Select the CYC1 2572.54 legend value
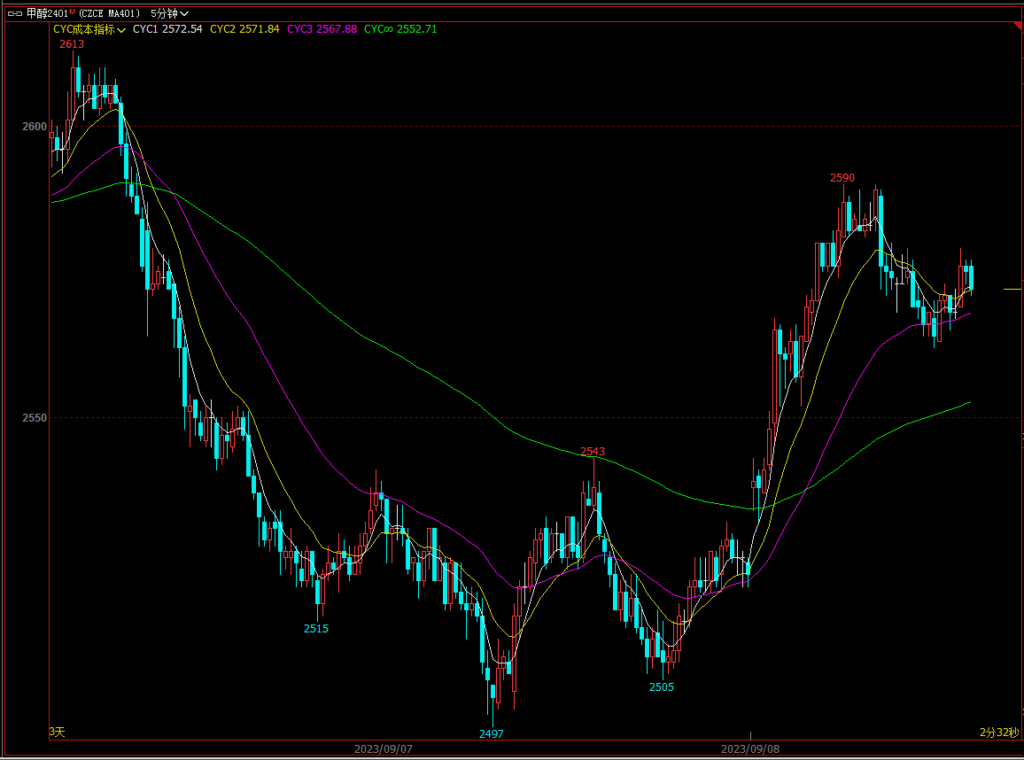Image resolution: width=1024 pixels, height=760 pixels. (167, 29)
